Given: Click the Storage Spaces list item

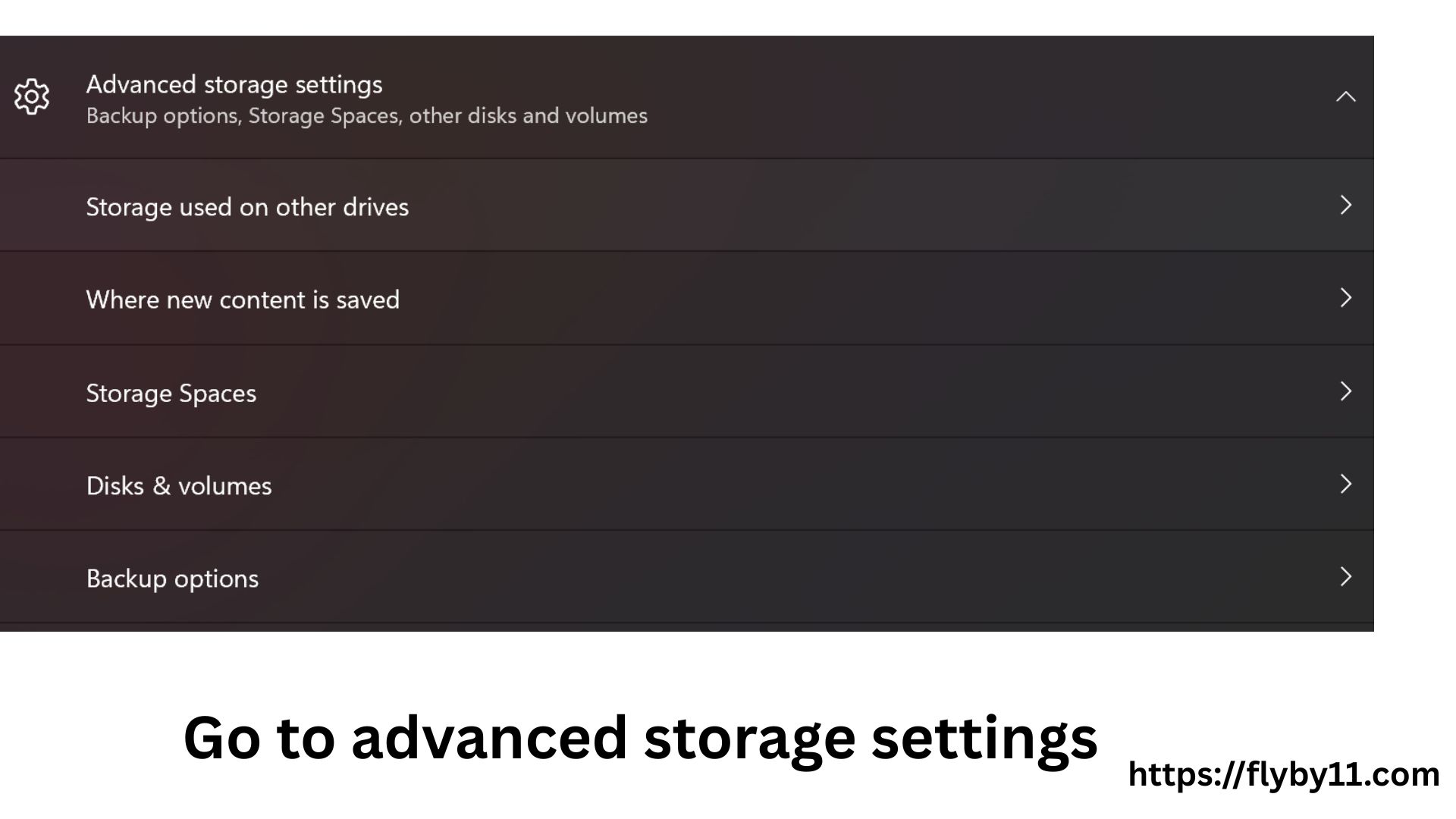Looking at the screenshot, I should (171, 391).
